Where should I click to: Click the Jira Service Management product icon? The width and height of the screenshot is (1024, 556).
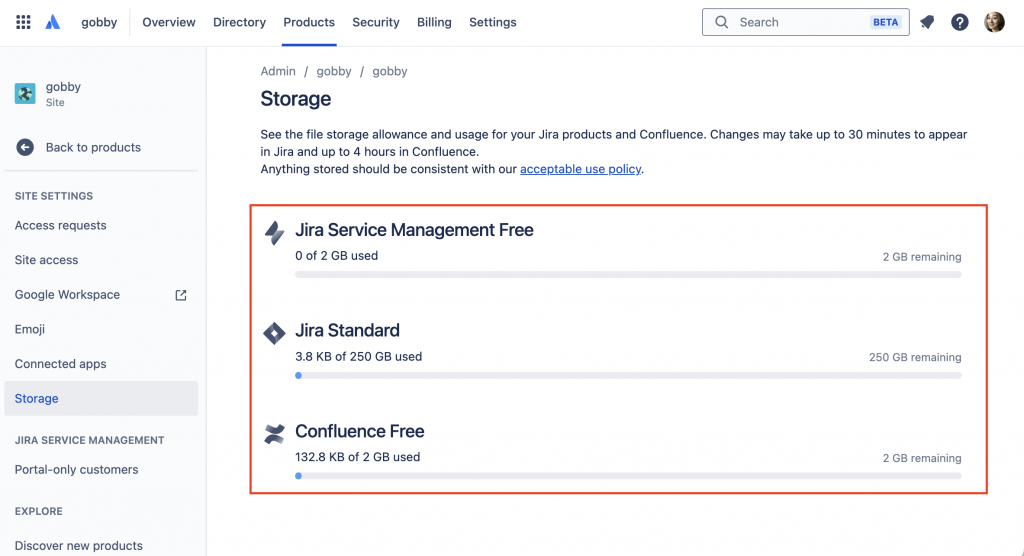click(x=274, y=233)
